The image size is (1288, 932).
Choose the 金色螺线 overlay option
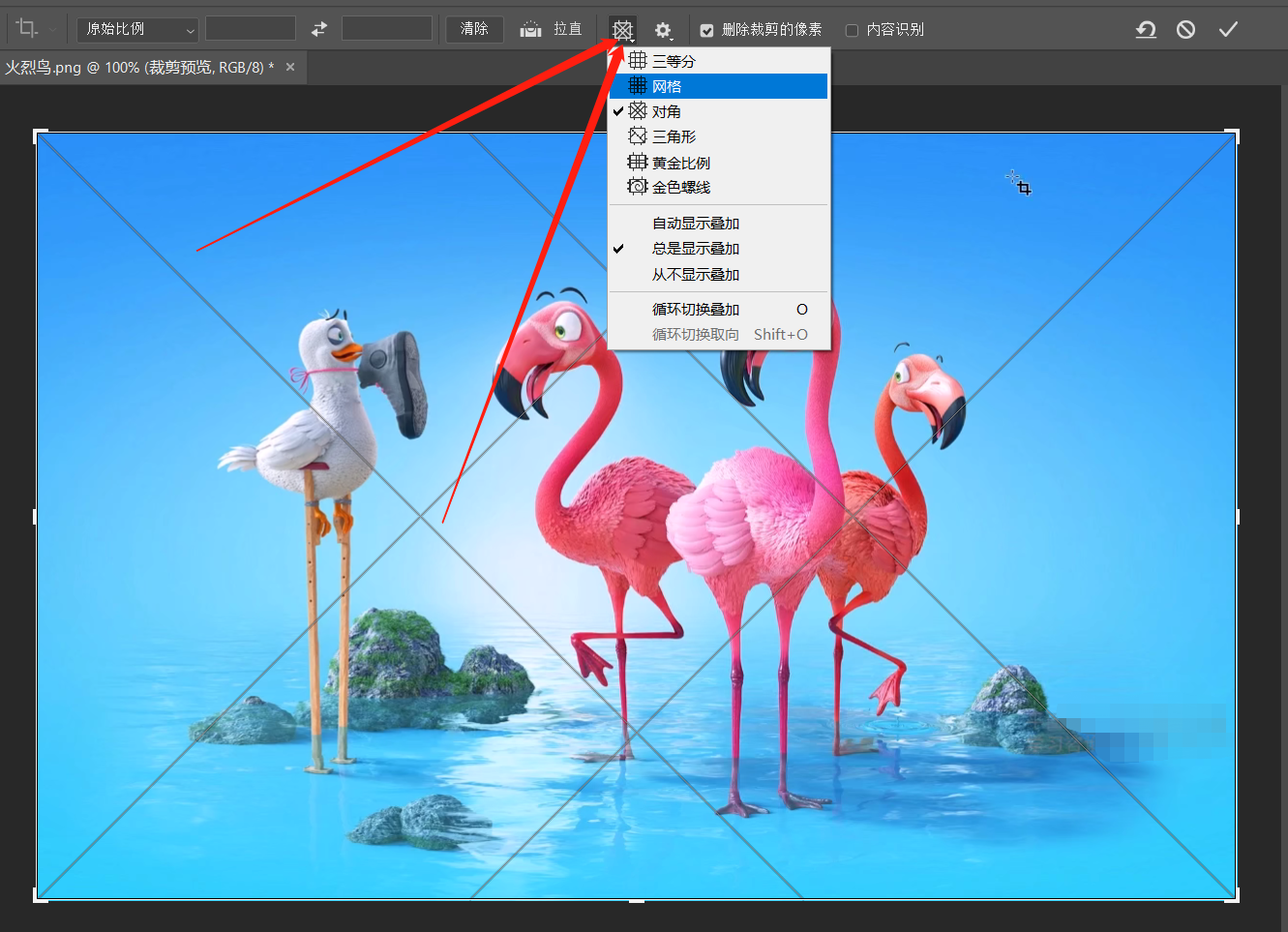[x=719, y=187]
